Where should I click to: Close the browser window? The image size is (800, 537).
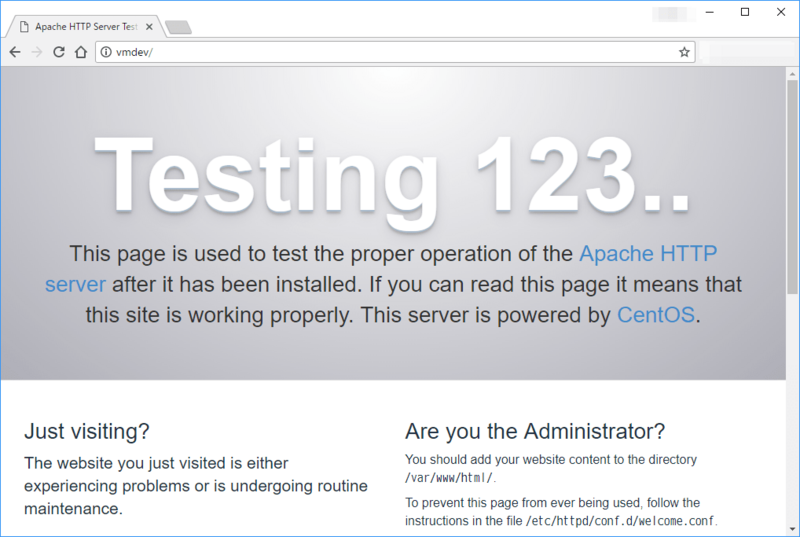coord(781,12)
